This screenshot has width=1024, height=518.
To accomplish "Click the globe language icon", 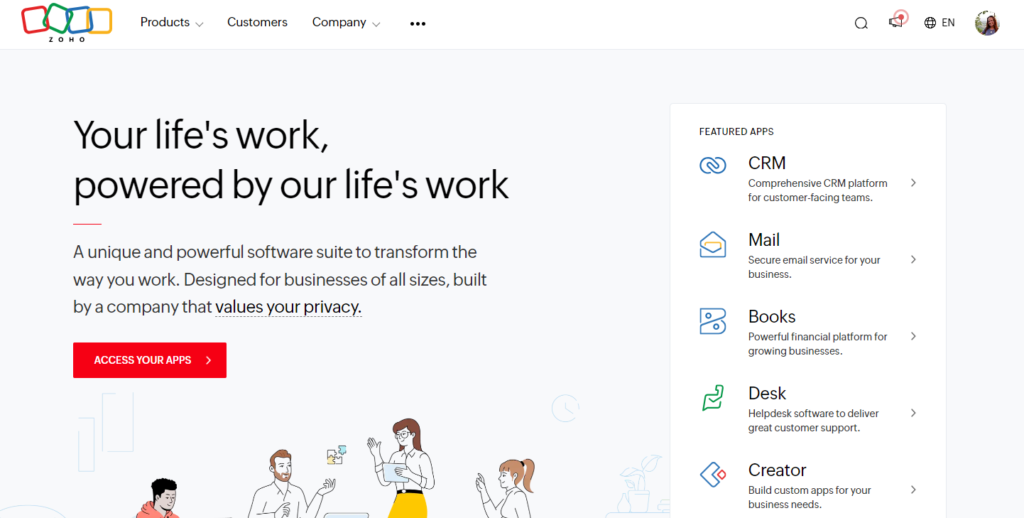I will tap(930, 23).
